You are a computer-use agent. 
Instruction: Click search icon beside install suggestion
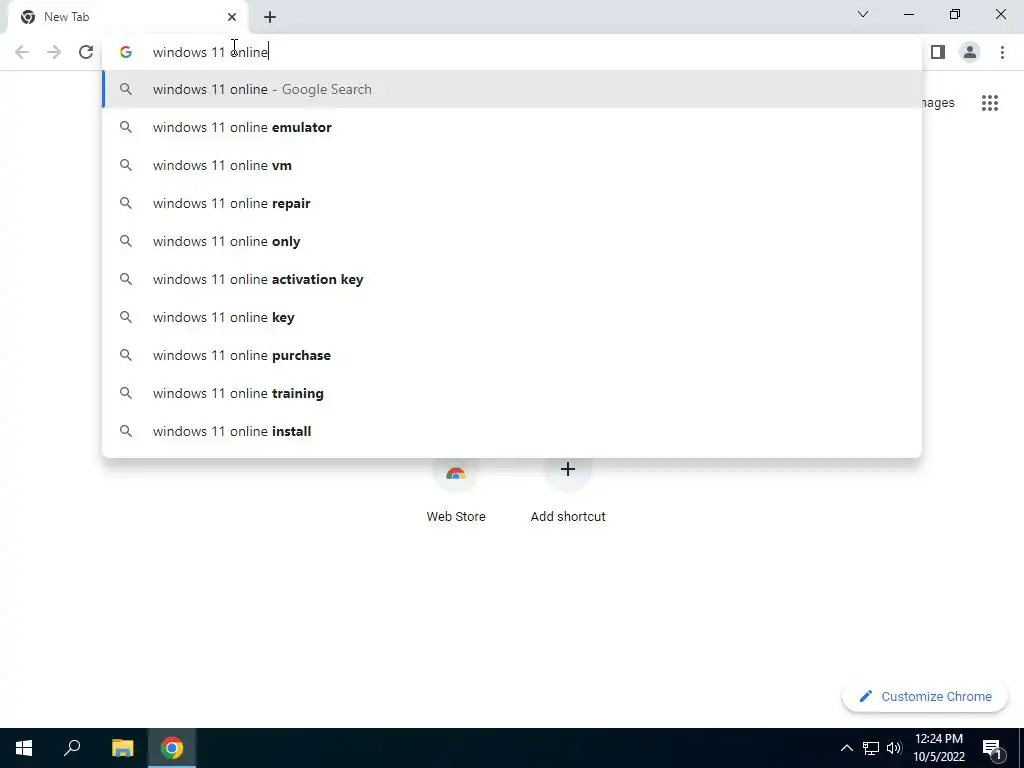125,430
